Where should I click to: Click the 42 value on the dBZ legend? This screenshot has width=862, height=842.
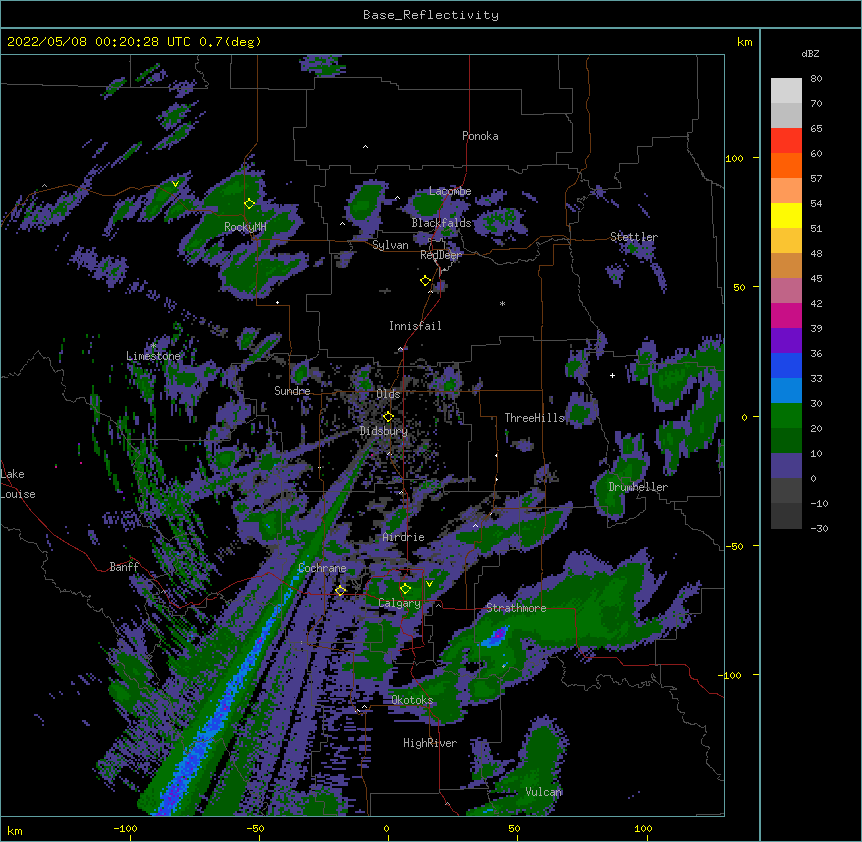pos(816,303)
